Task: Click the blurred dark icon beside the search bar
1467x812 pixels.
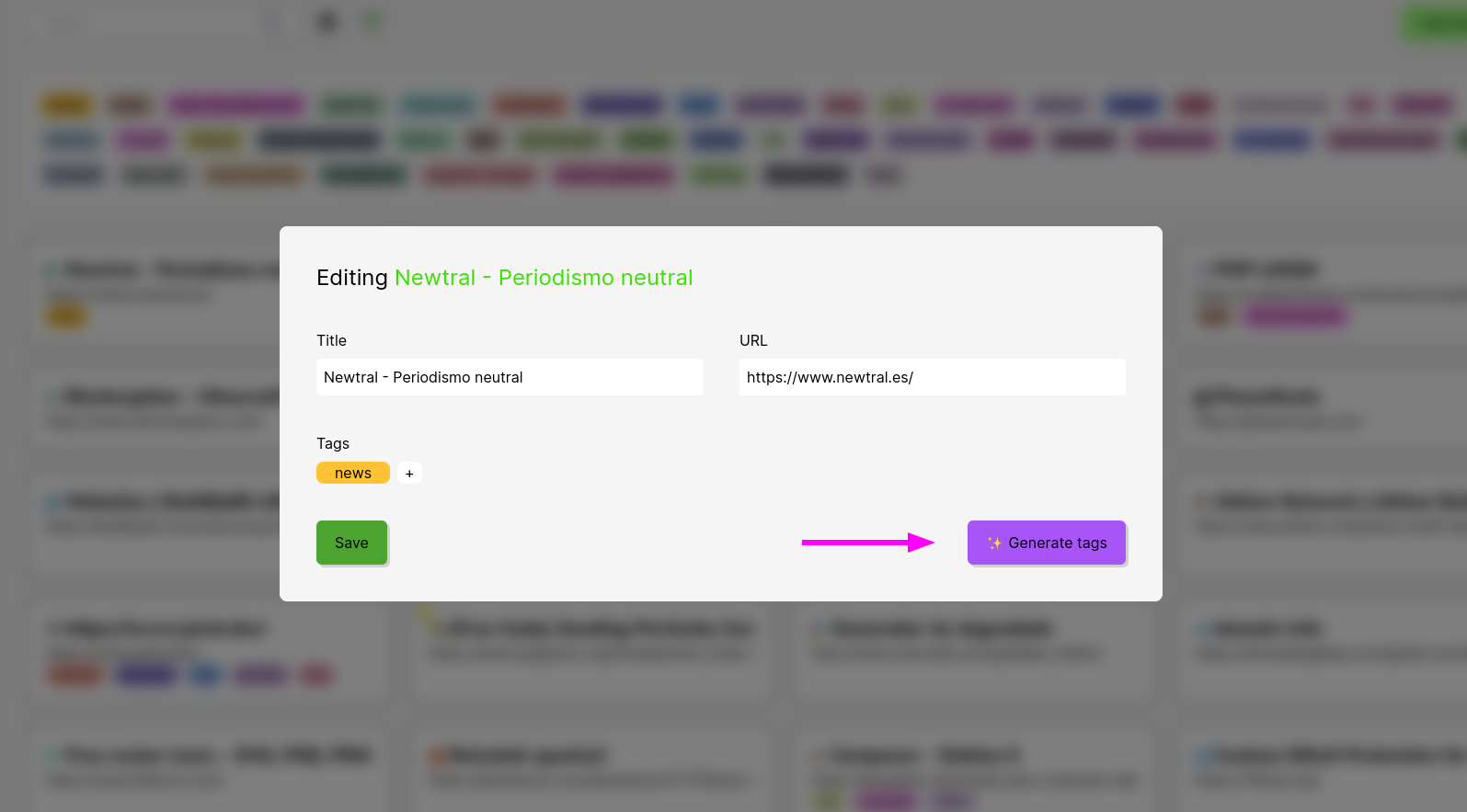Action: point(327,21)
